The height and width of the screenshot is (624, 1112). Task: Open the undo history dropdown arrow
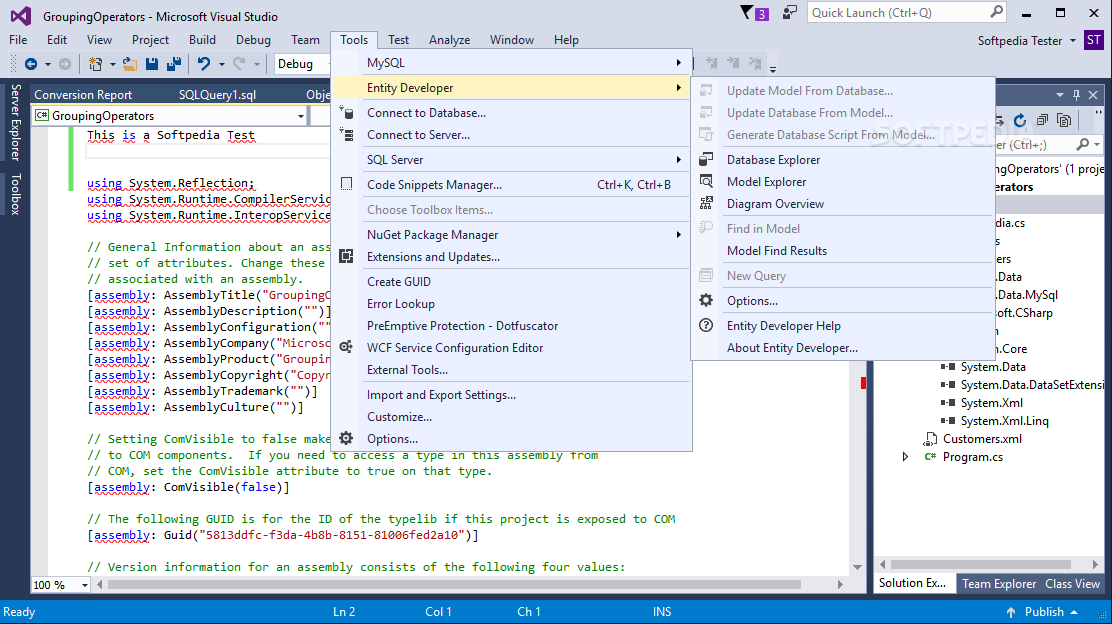coord(221,64)
